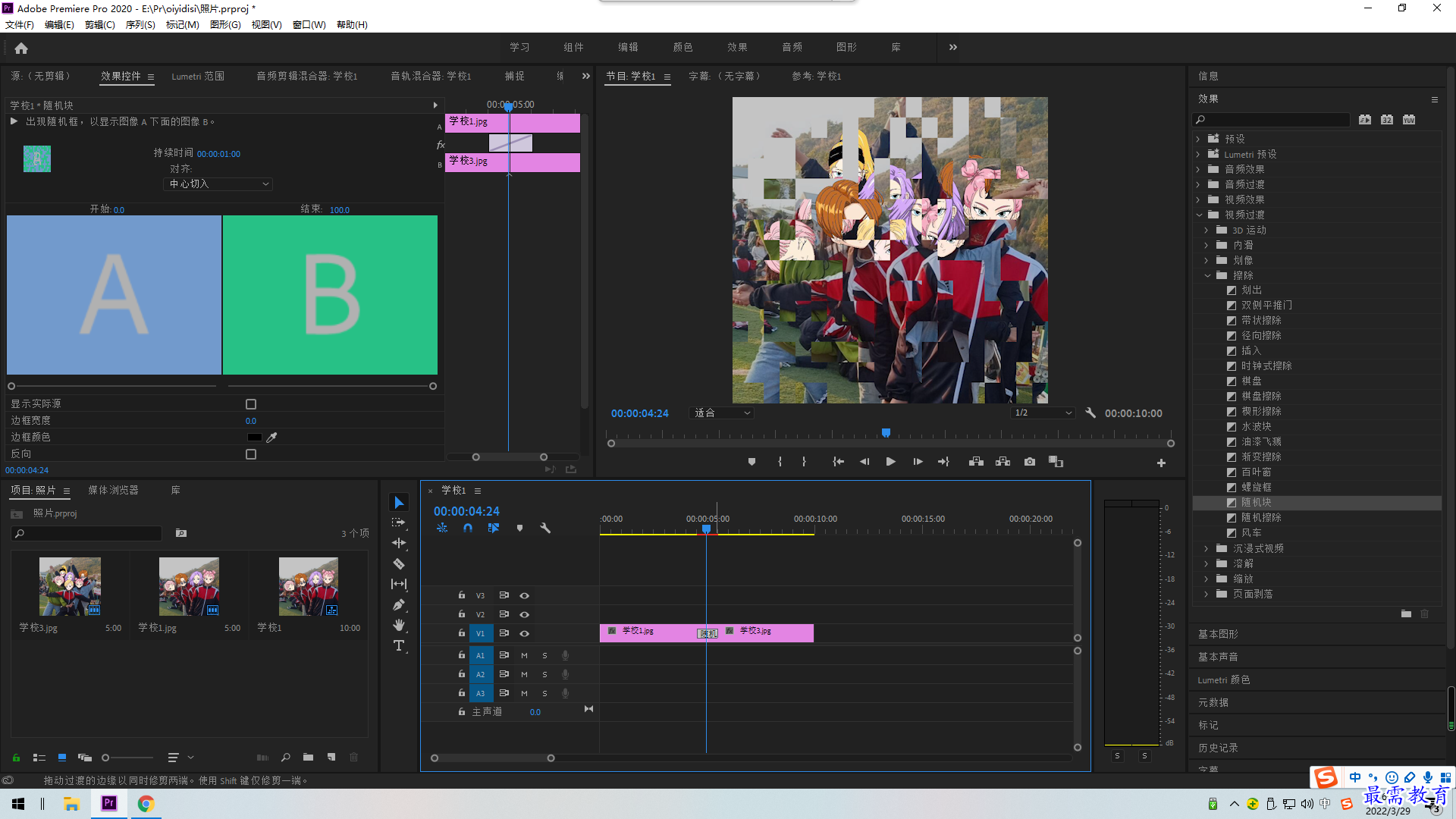Toggle timeline snap magnet icon

[x=468, y=529]
